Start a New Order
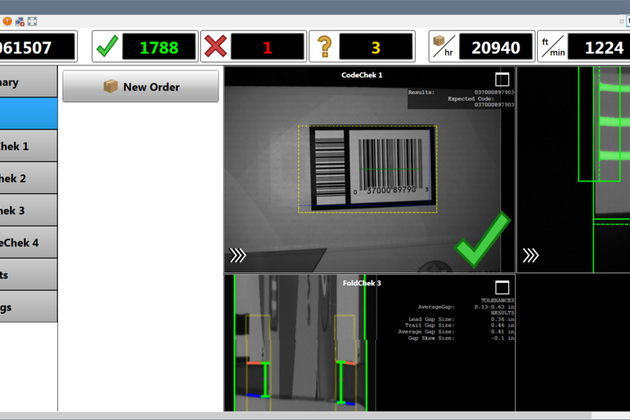 141,86
